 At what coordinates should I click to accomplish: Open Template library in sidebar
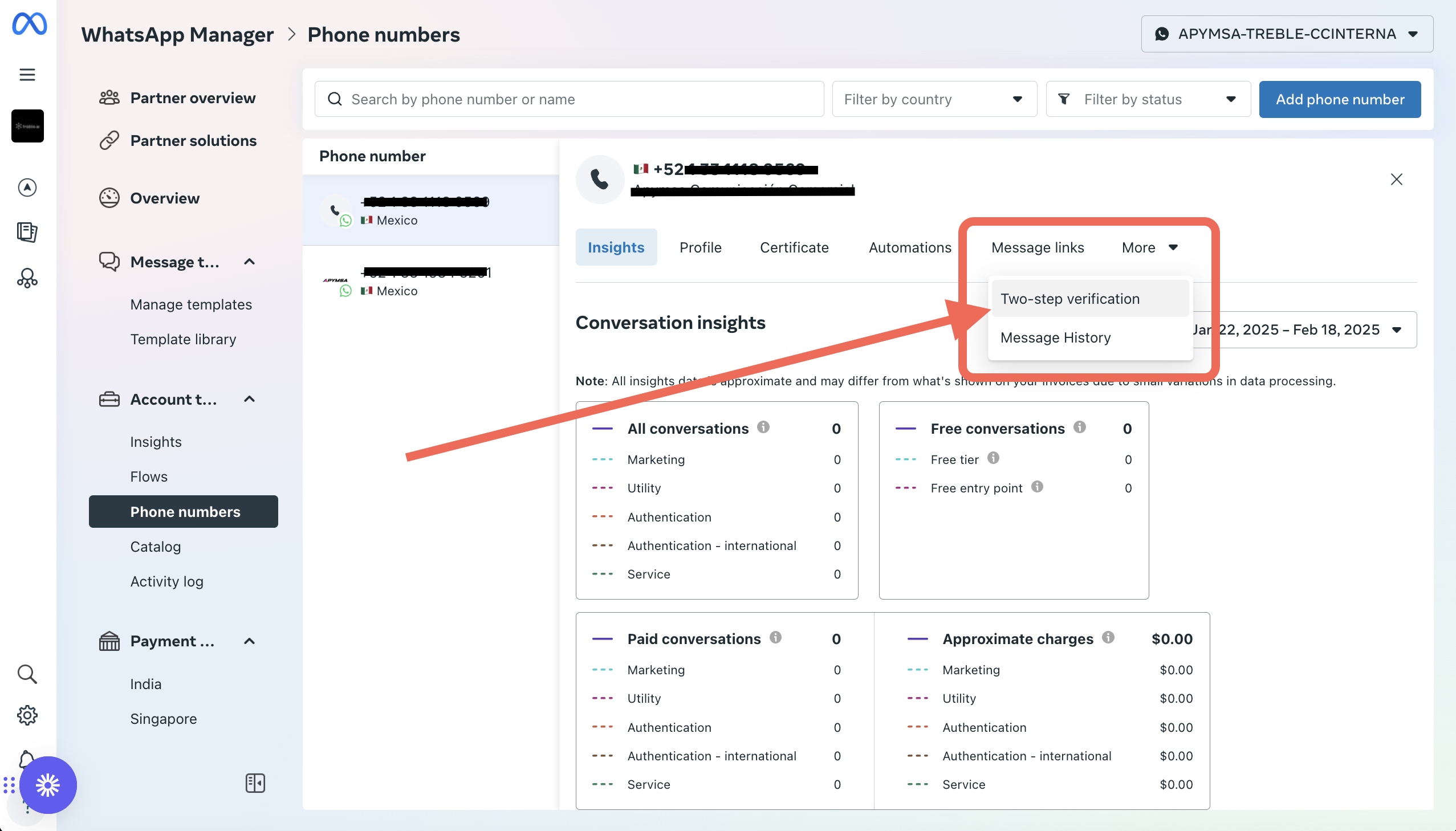(x=182, y=339)
